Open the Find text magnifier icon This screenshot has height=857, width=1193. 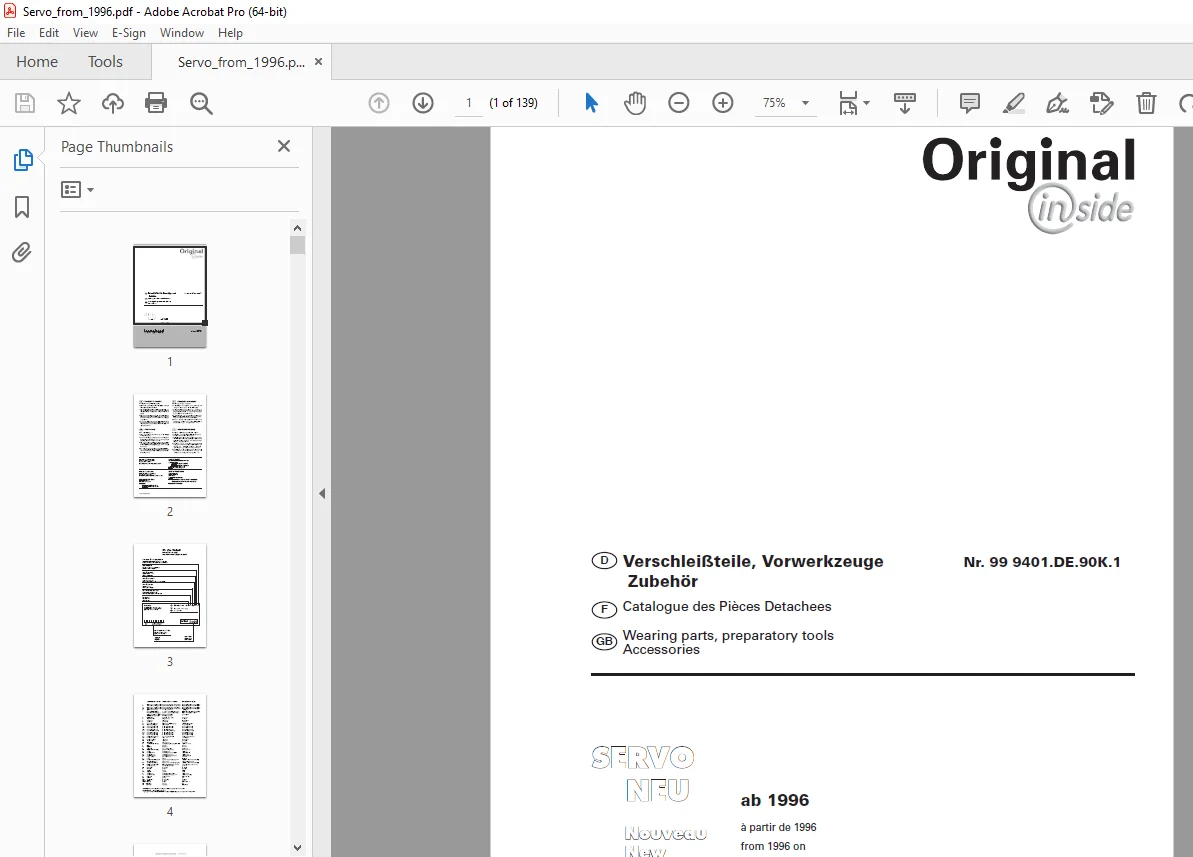click(201, 103)
